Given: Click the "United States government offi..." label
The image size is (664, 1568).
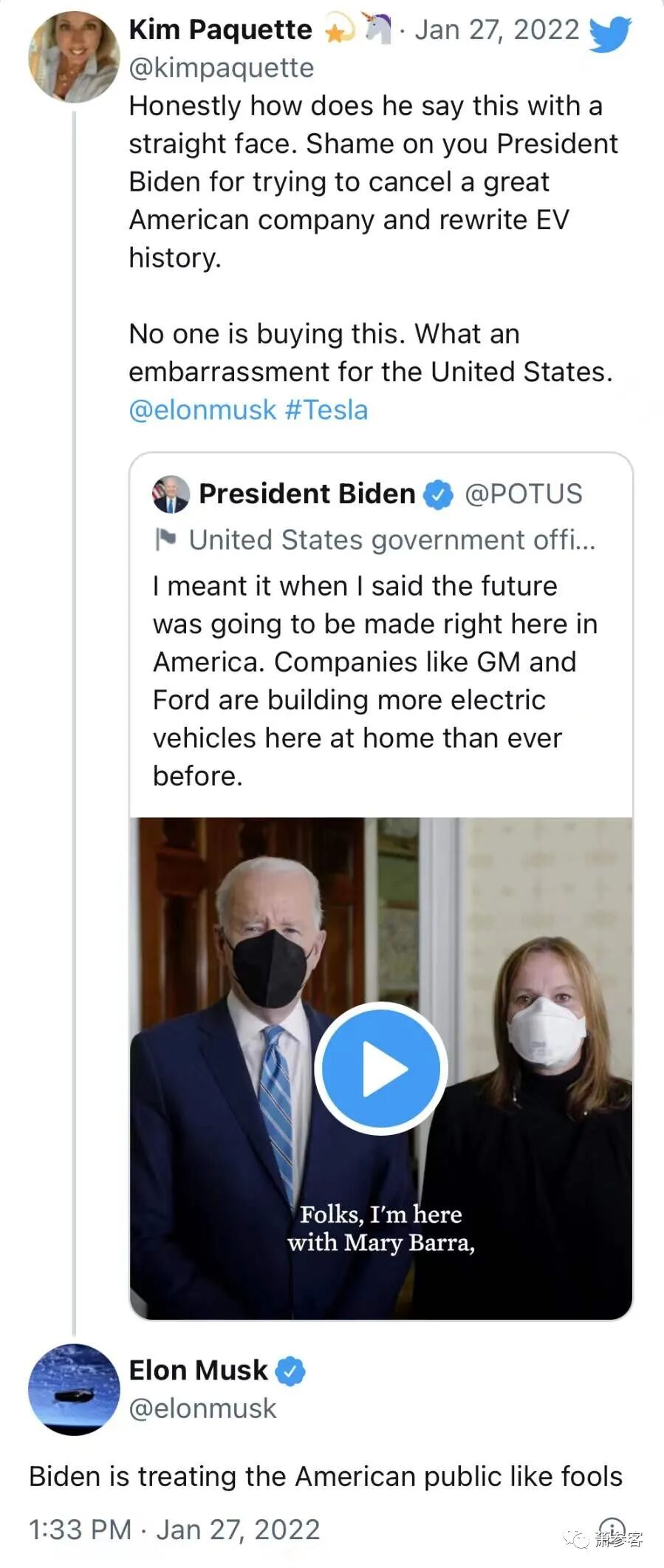Looking at the screenshot, I should [x=391, y=540].
